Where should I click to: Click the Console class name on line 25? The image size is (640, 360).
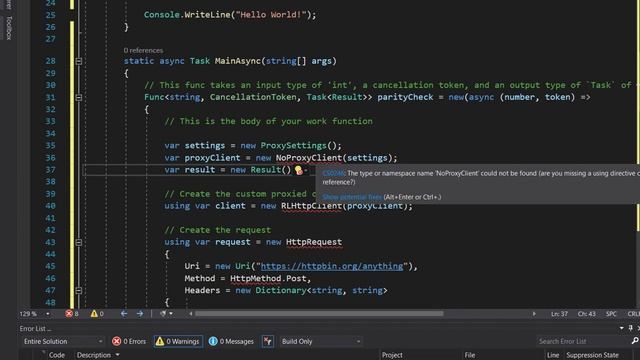click(x=162, y=15)
